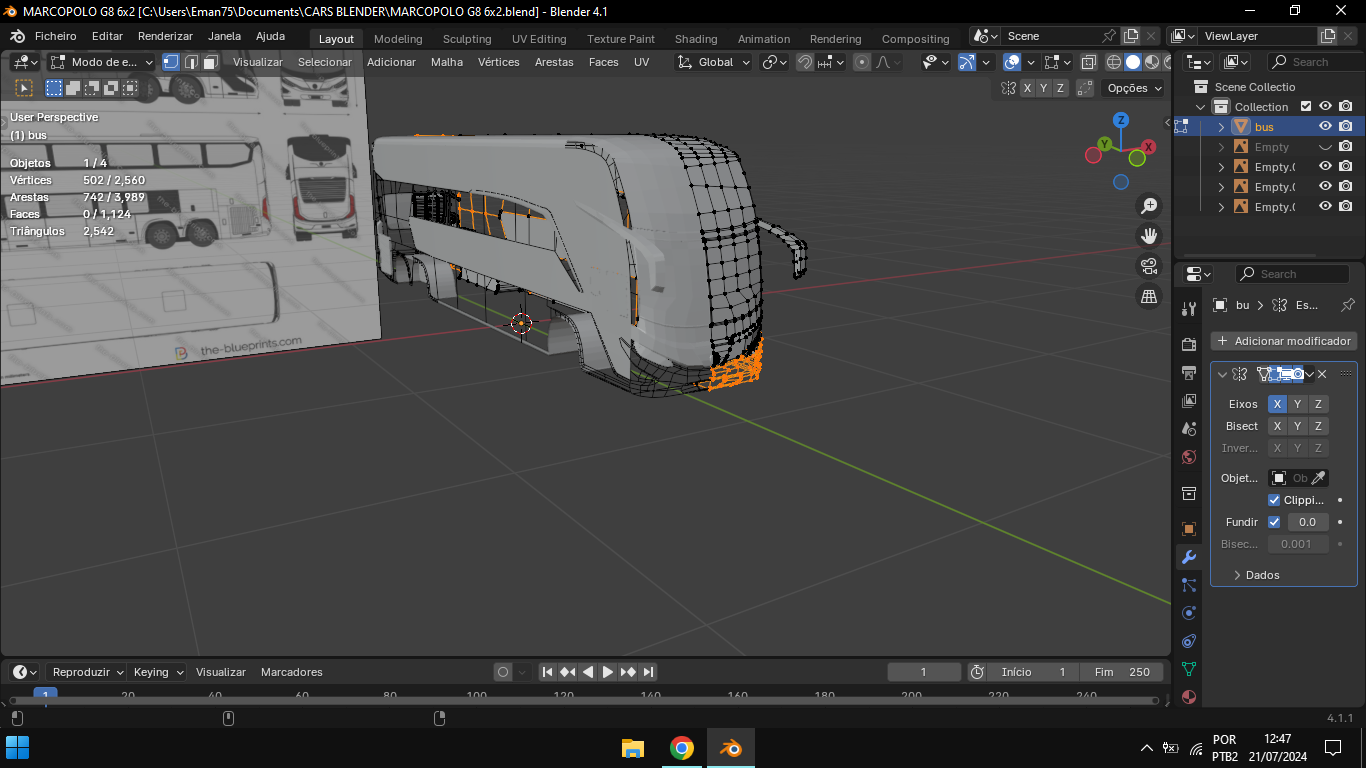Open the Object properties tab

pos(1189,529)
